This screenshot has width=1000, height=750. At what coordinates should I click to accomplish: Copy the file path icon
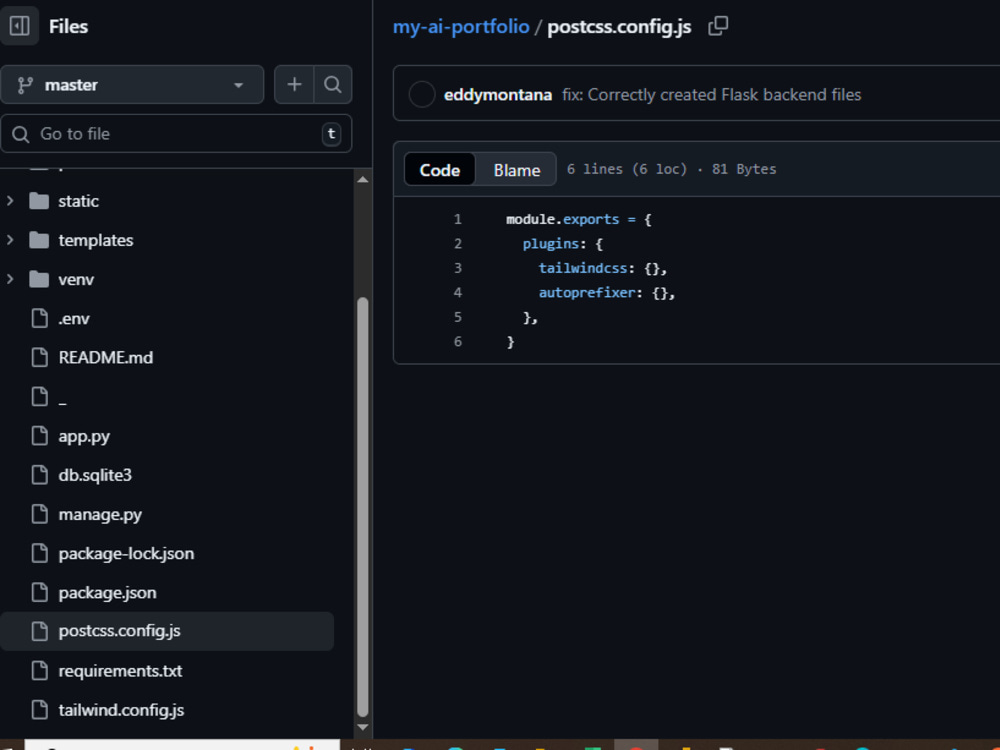718,26
